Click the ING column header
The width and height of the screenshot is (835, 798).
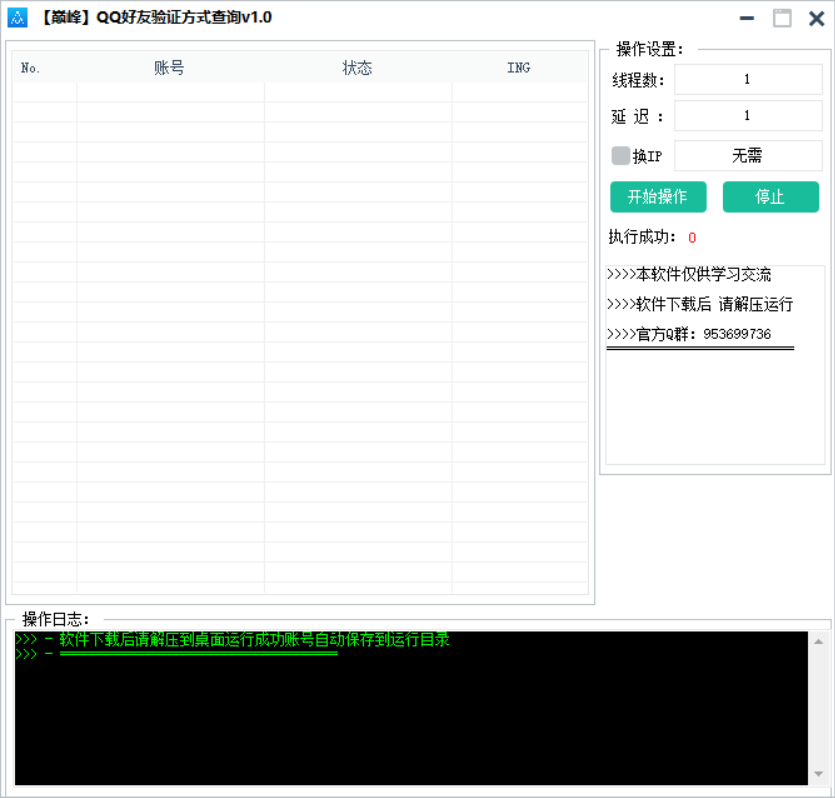pos(517,67)
